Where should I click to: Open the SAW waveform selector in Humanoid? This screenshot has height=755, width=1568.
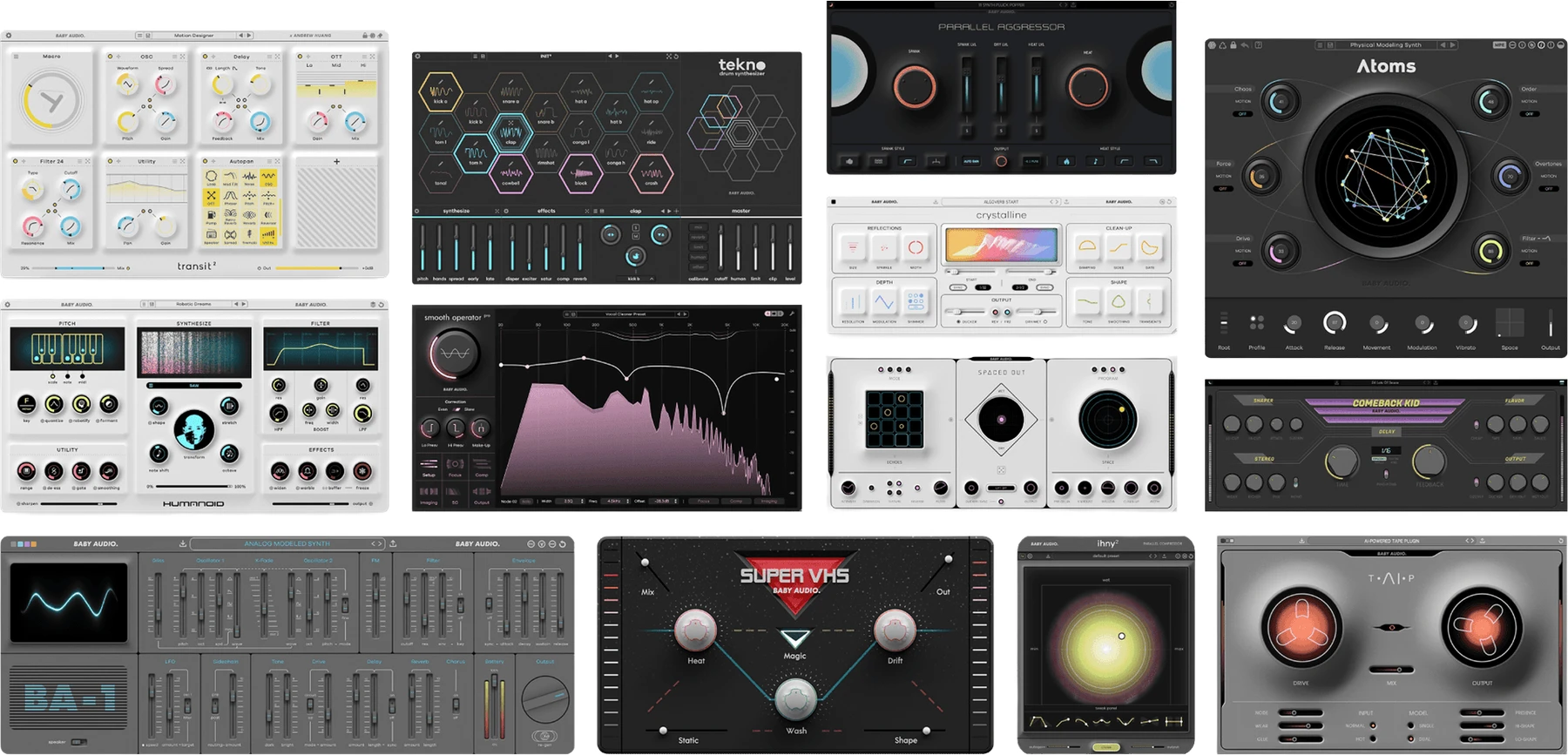point(193,385)
